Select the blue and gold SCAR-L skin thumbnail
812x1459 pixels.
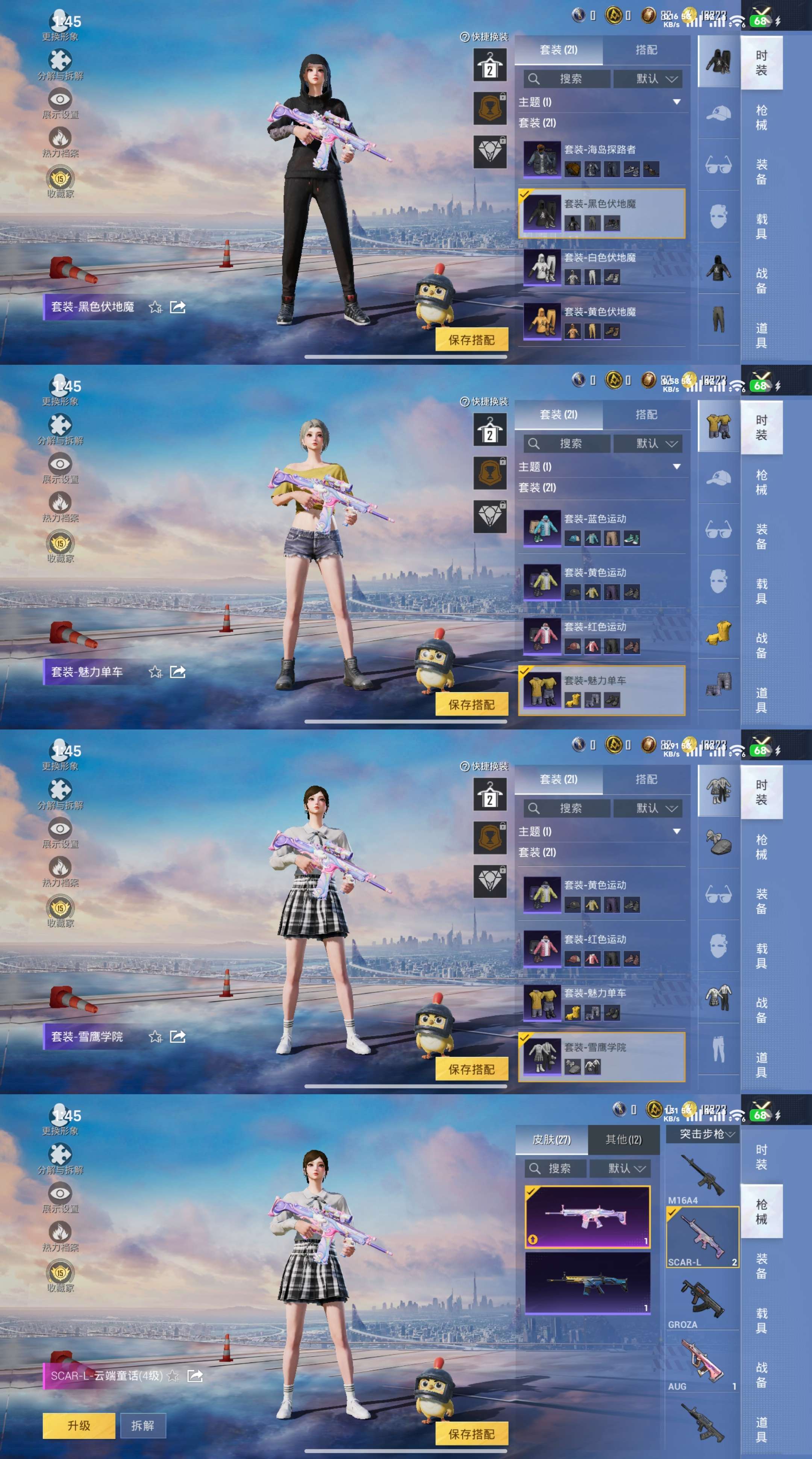[588, 1283]
